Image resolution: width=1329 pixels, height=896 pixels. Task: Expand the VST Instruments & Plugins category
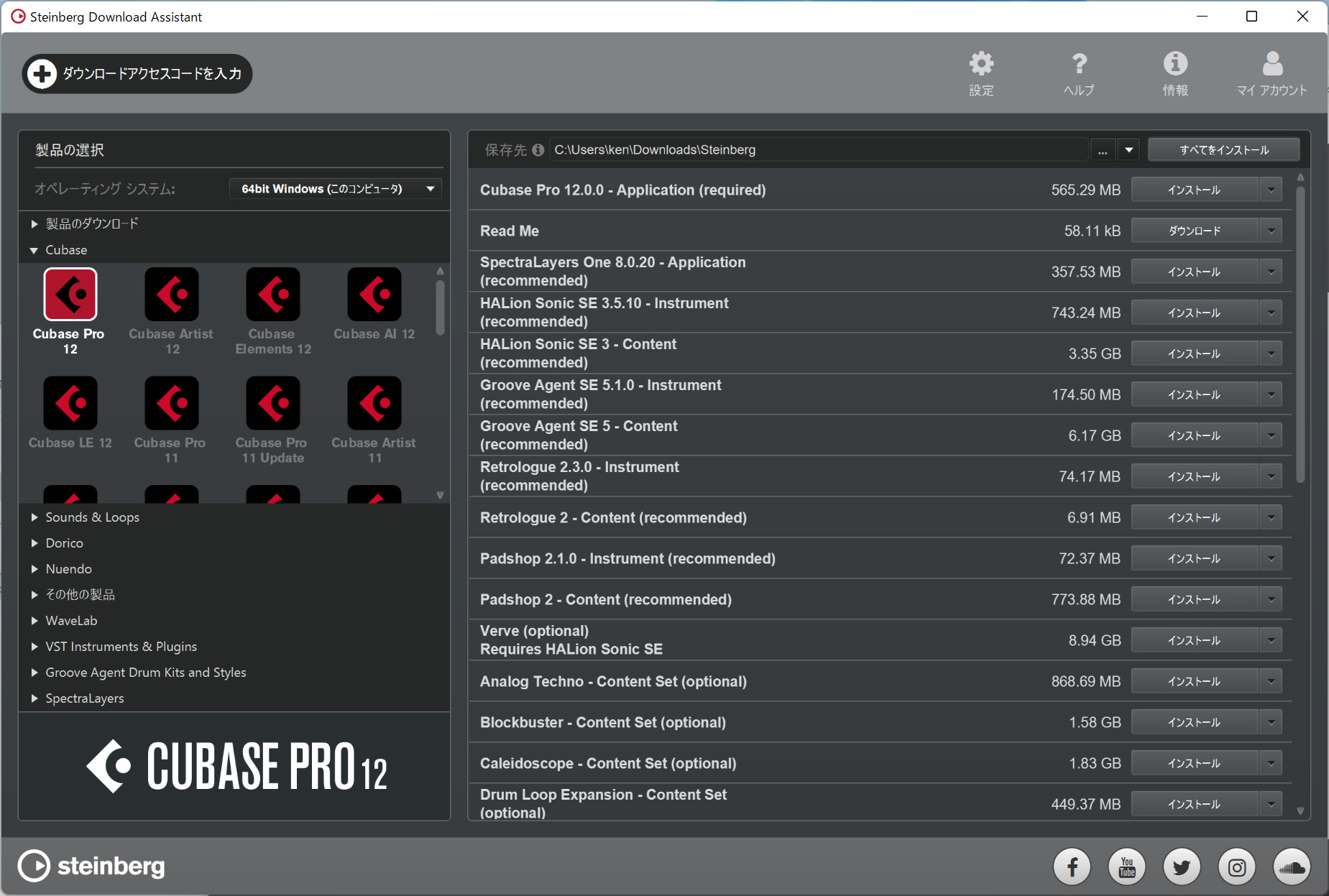pyautogui.click(x=121, y=646)
